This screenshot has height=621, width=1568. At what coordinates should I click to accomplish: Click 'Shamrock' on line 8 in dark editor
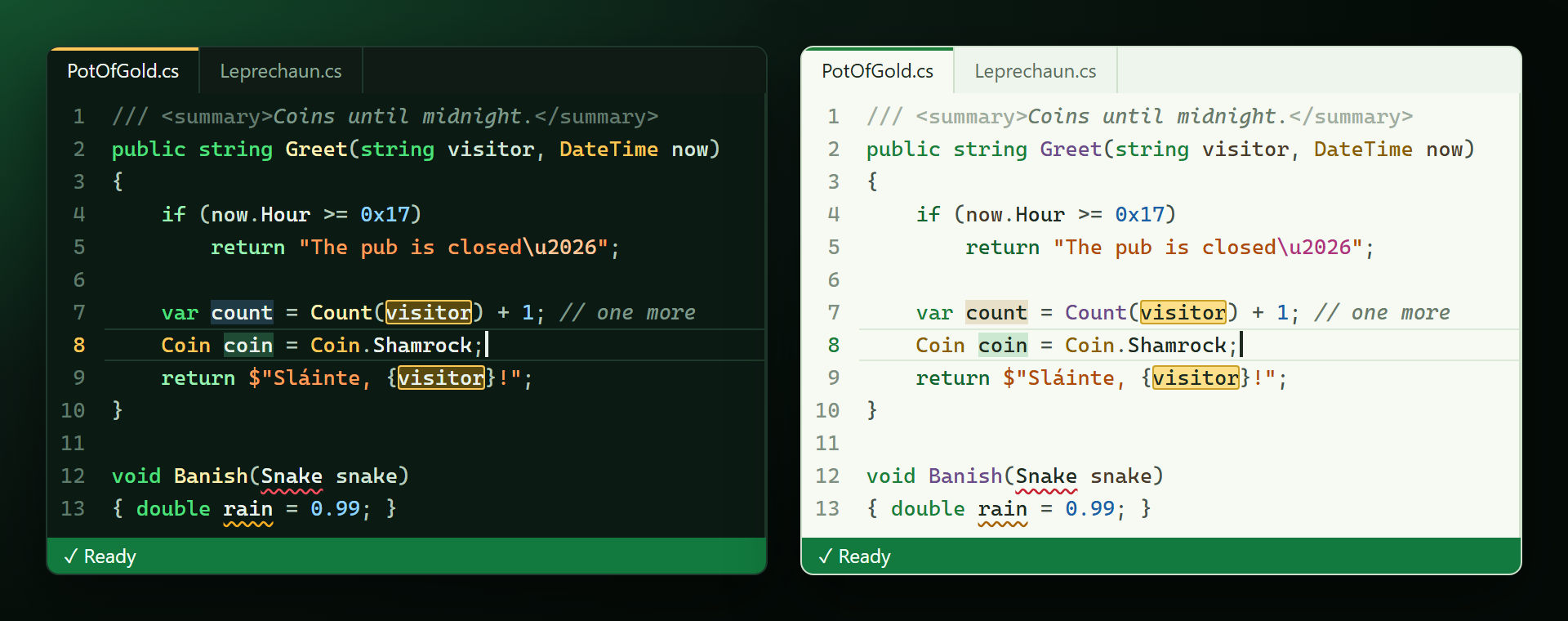click(x=423, y=345)
